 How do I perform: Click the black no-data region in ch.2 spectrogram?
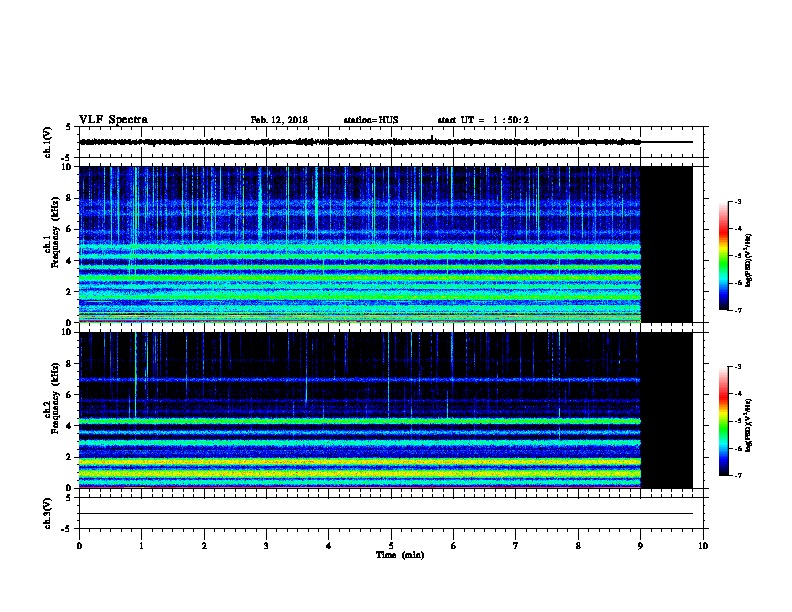pos(667,410)
